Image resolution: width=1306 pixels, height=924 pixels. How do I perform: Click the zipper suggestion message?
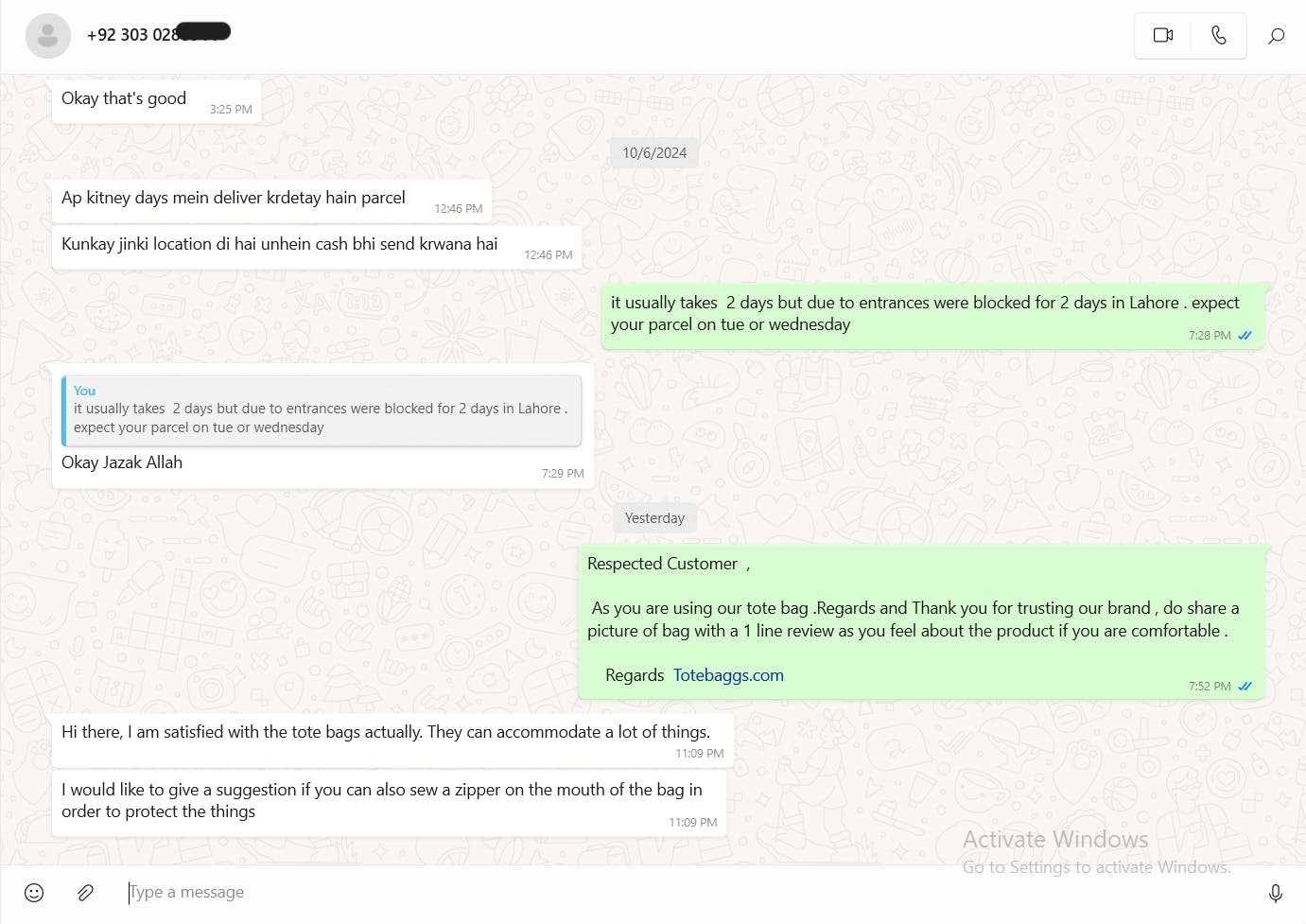[x=382, y=800]
